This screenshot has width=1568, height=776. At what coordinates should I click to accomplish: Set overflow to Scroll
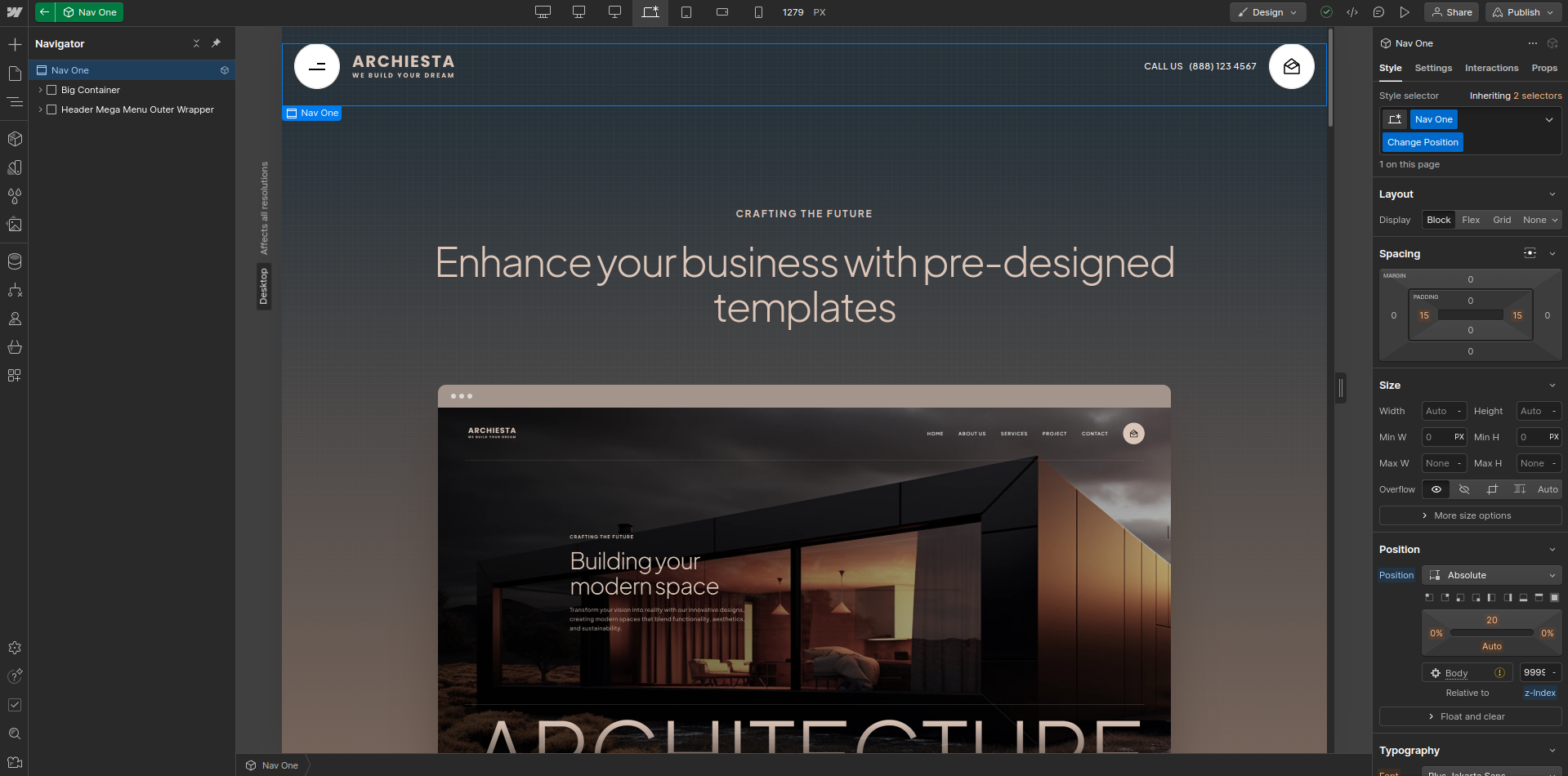[1520, 489]
